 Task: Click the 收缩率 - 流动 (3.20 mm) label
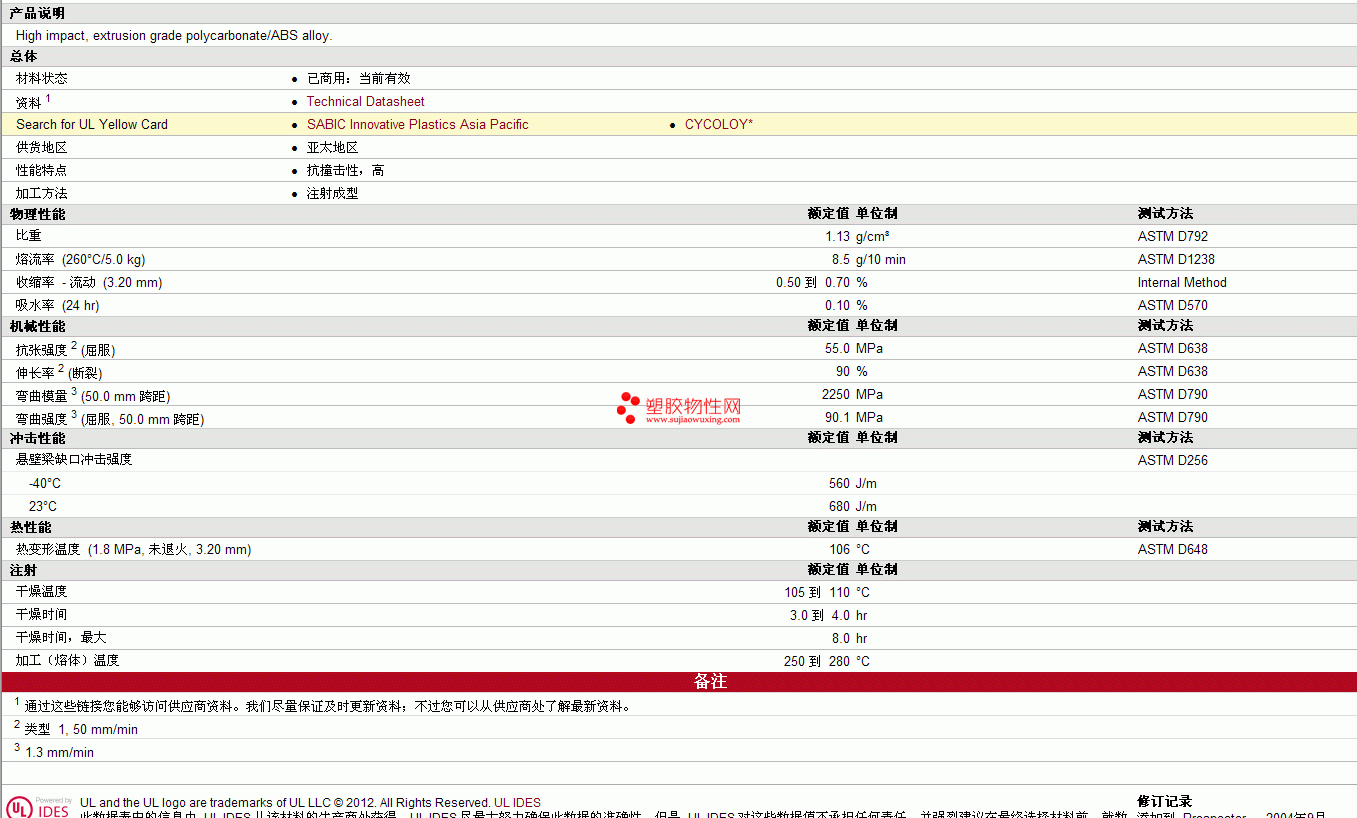point(89,282)
